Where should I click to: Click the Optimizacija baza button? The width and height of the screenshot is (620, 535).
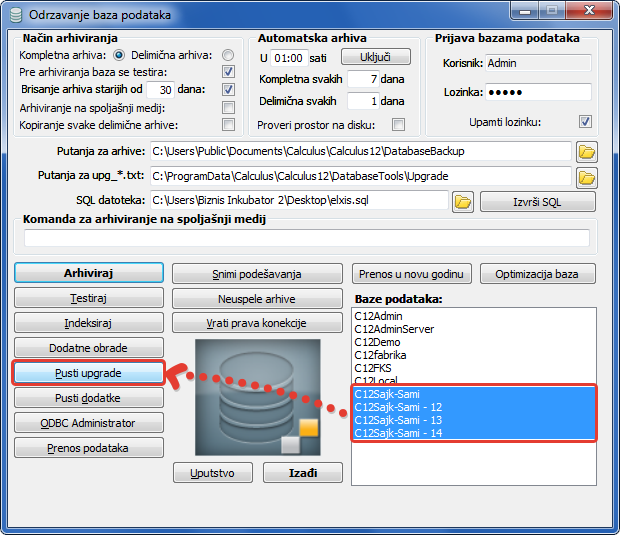click(x=537, y=274)
